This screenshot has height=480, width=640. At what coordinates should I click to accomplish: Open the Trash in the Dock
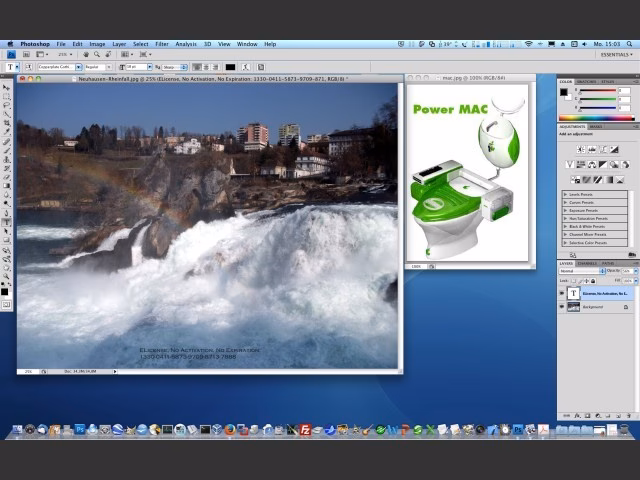click(x=624, y=430)
